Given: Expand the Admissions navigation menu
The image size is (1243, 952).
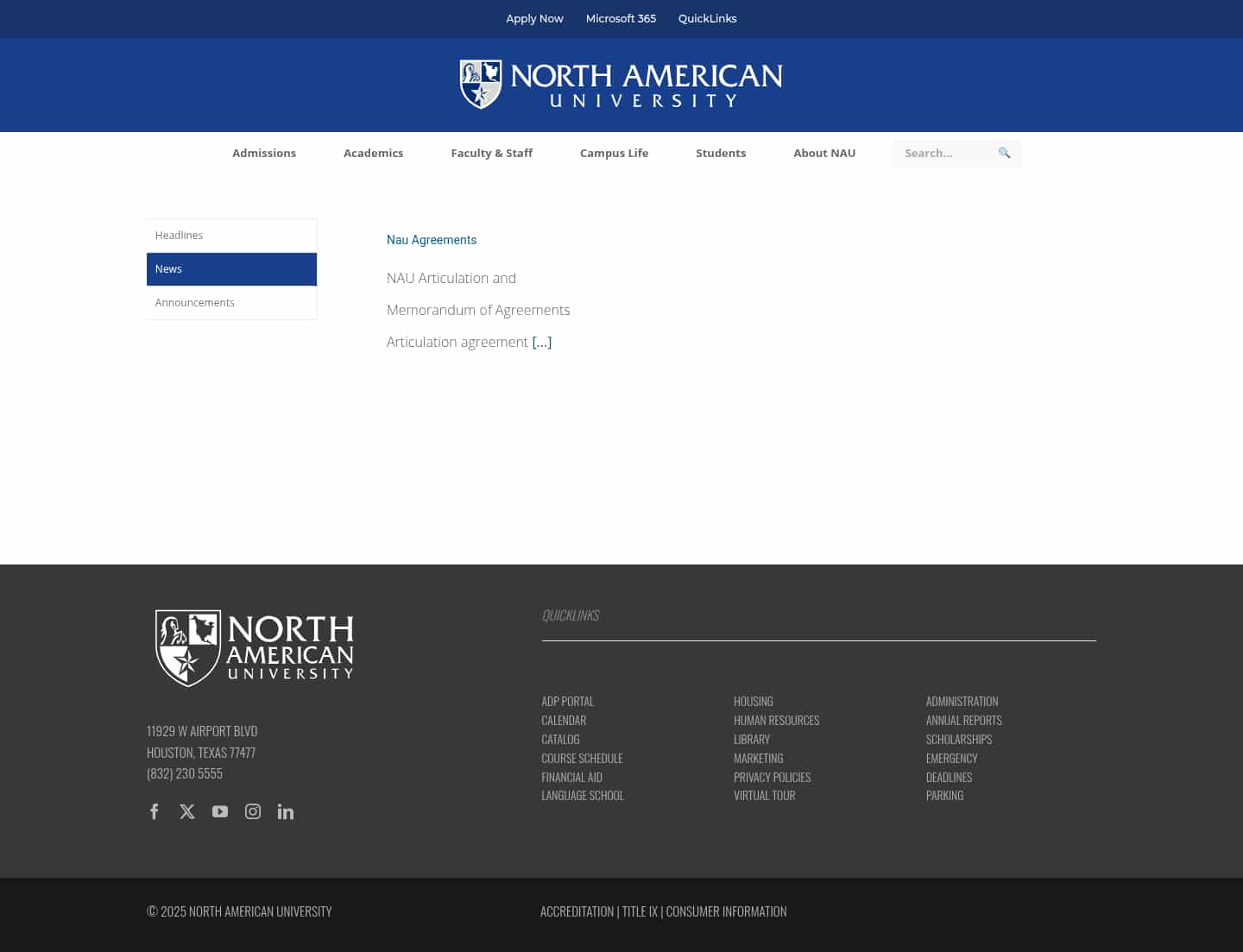Looking at the screenshot, I should [x=264, y=153].
